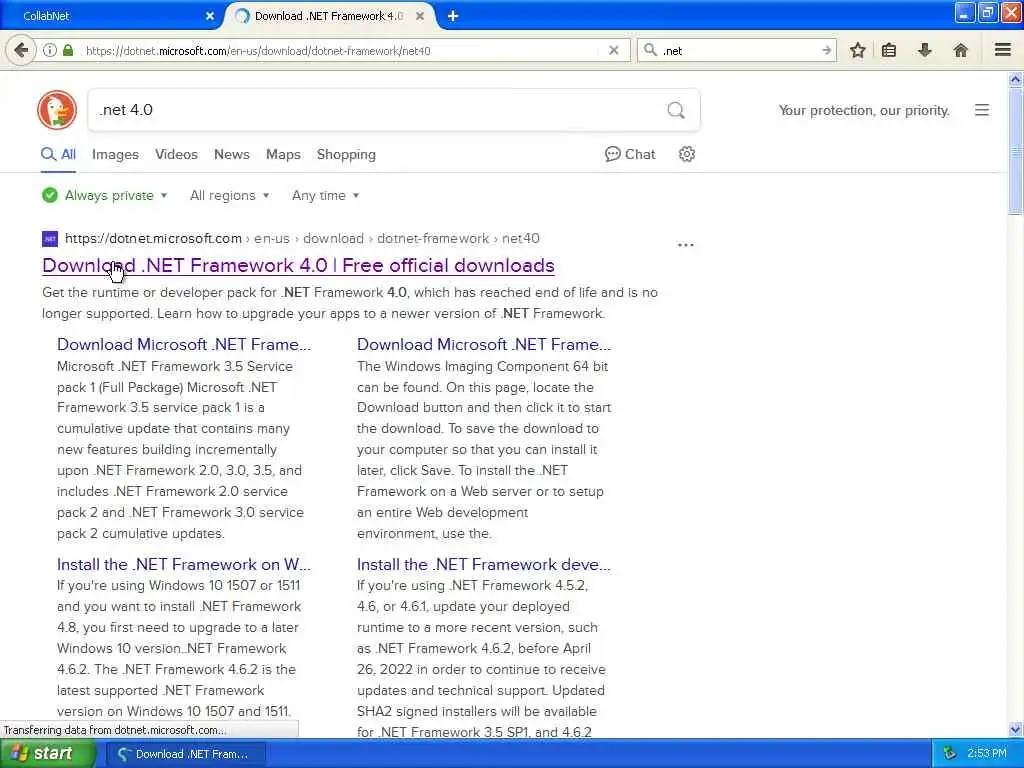This screenshot has width=1024, height=768.
Task: Switch to Shopping results
Action: (x=346, y=155)
